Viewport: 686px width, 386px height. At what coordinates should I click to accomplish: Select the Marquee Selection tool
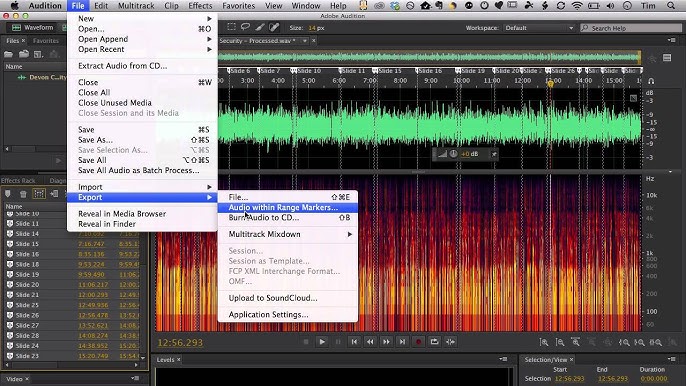pyautogui.click(x=231, y=27)
